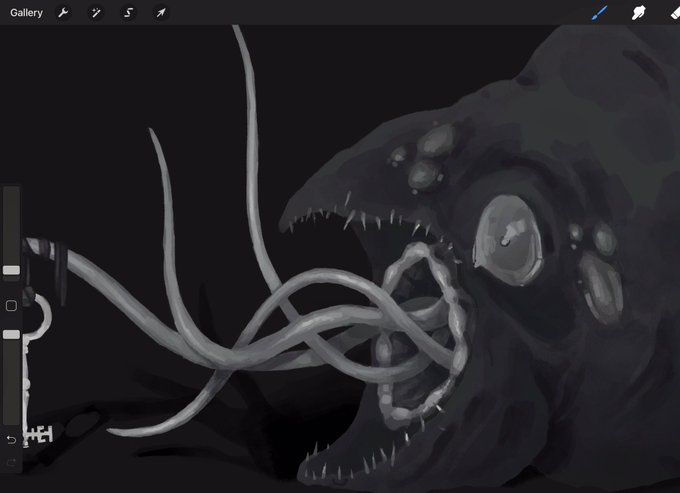Tap the square Modify button in sidebar
Viewport: 680px width, 493px height.
11,306
